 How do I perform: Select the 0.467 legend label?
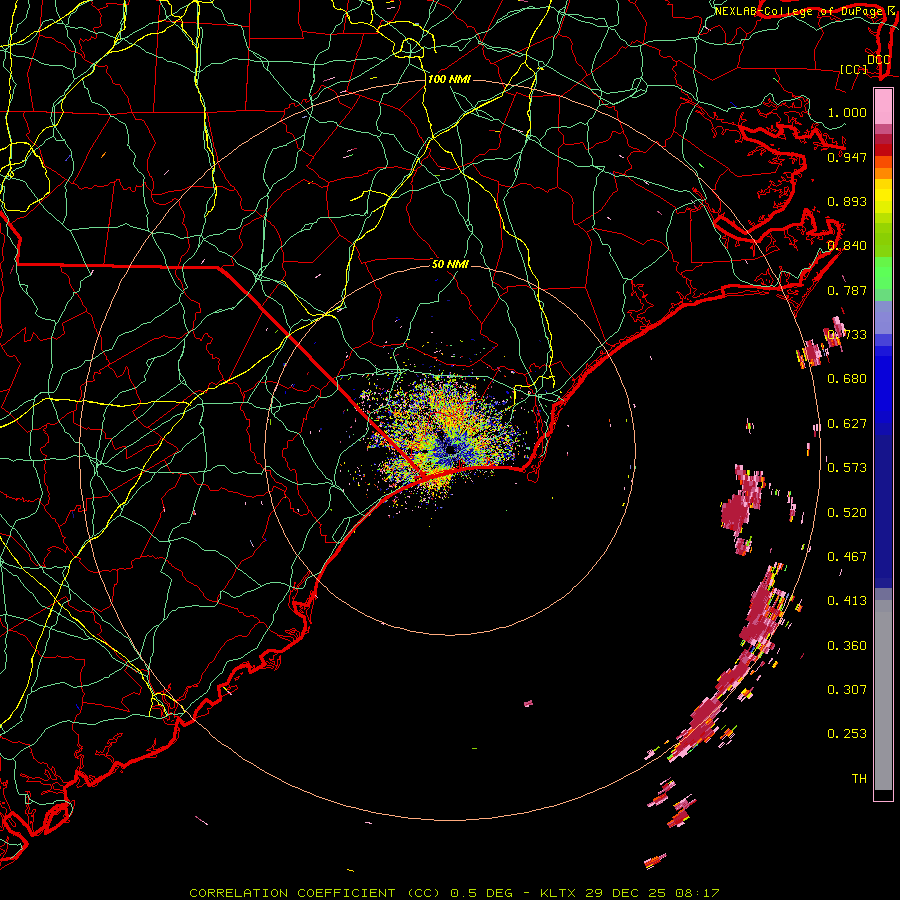pyautogui.click(x=847, y=556)
